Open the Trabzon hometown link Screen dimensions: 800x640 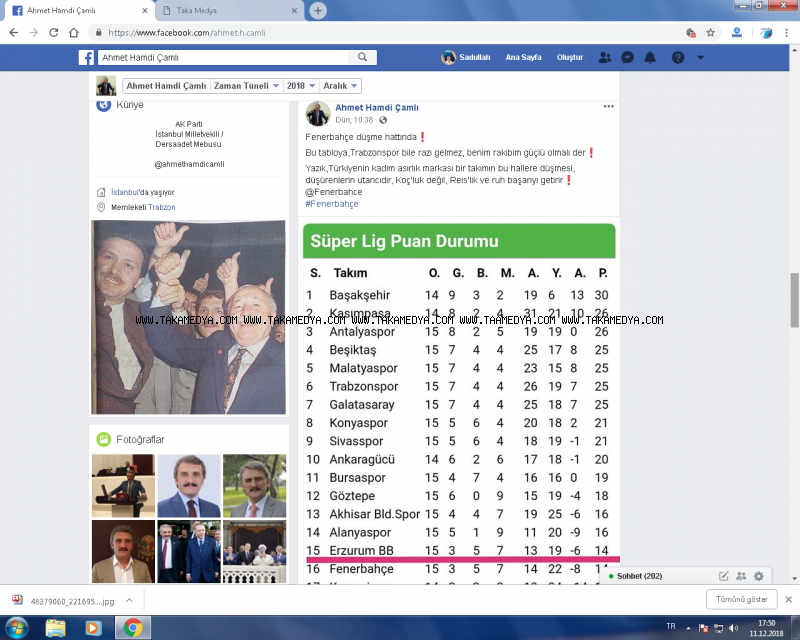tap(162, 207)
